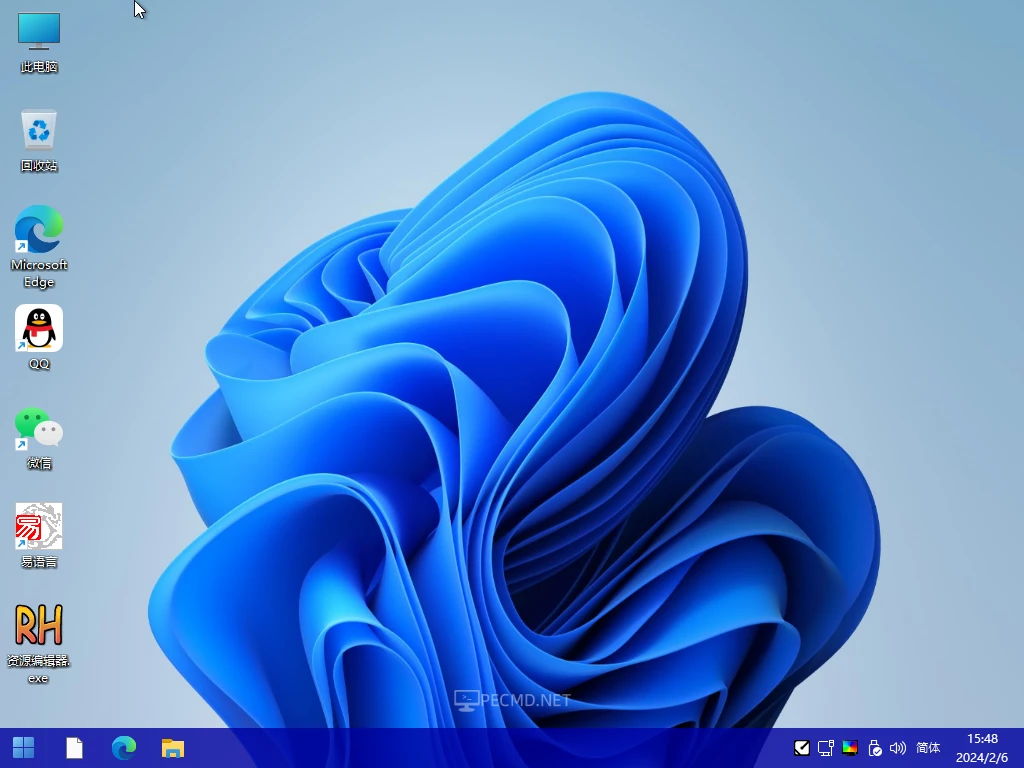
Task: Open the network computer tray icon
Action: pos(826,748)
